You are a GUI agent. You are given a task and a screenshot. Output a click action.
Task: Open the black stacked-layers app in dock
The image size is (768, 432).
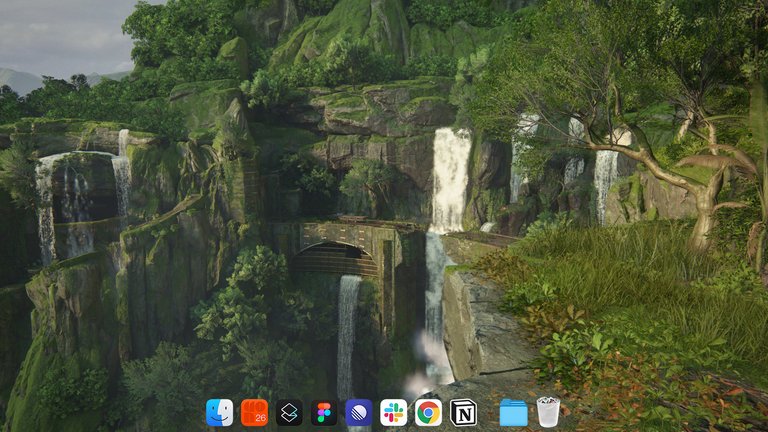(289, 412)
